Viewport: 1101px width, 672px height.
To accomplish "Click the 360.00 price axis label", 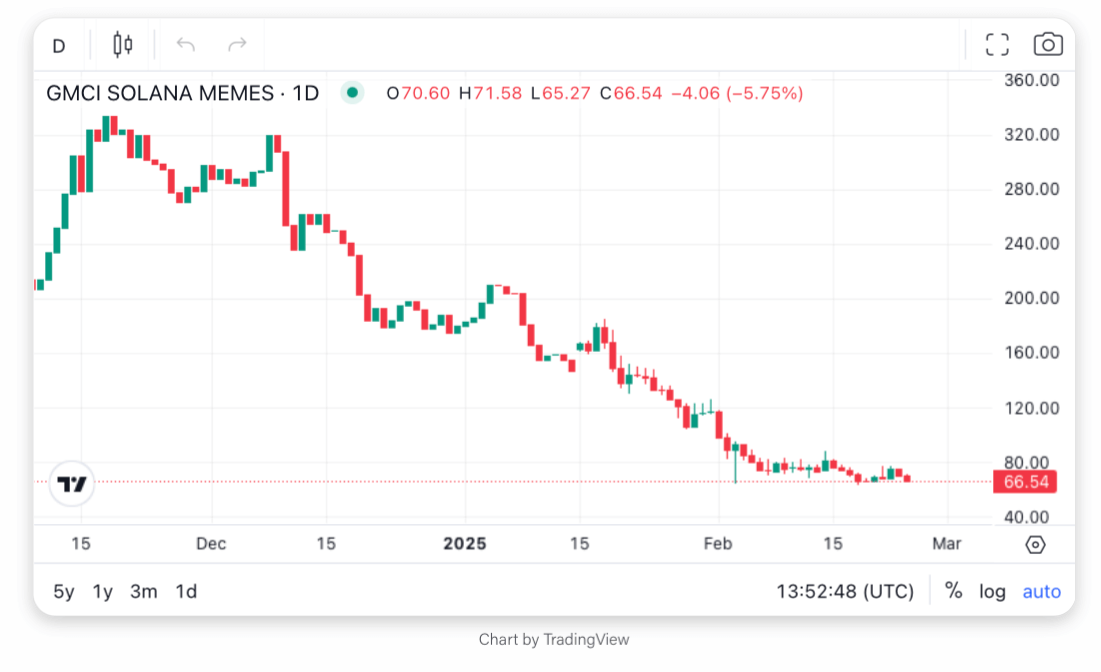I will [x=1031, y=80].
